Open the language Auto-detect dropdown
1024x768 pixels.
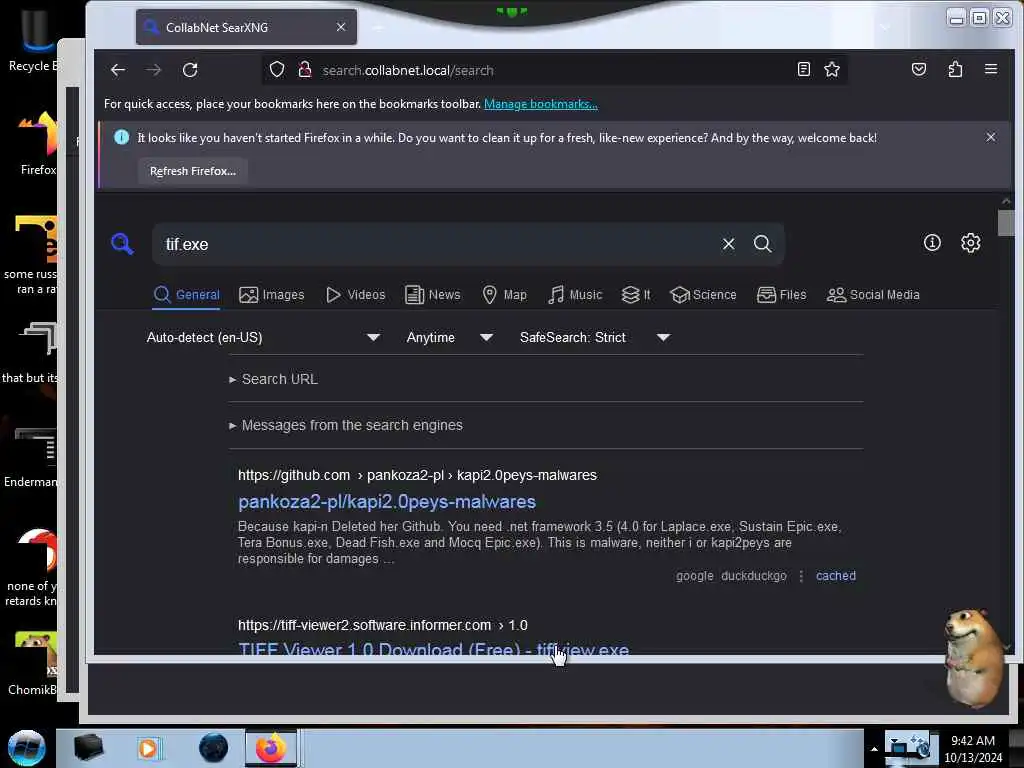coord(263,338)
